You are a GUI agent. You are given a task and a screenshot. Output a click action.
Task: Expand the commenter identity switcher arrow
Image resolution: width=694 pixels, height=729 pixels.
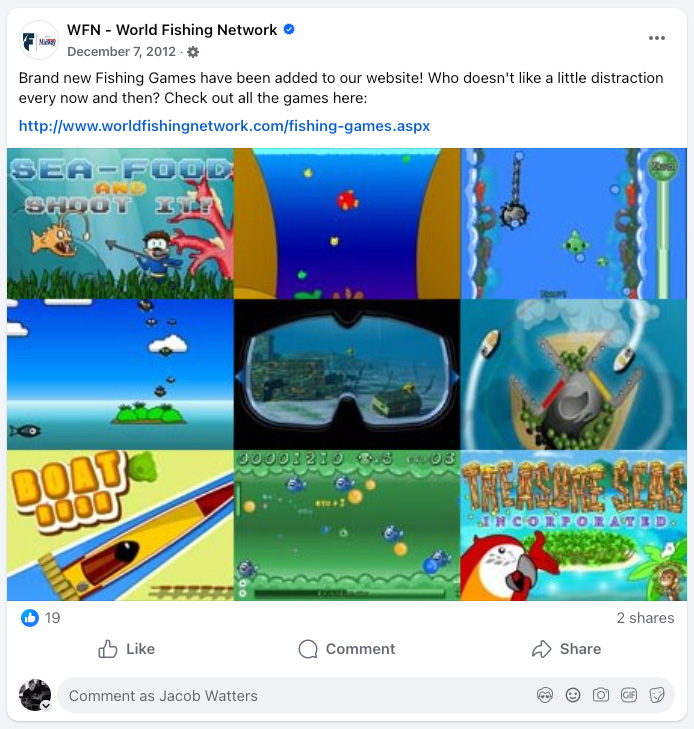pyautogui.click(x=46, y=706)
